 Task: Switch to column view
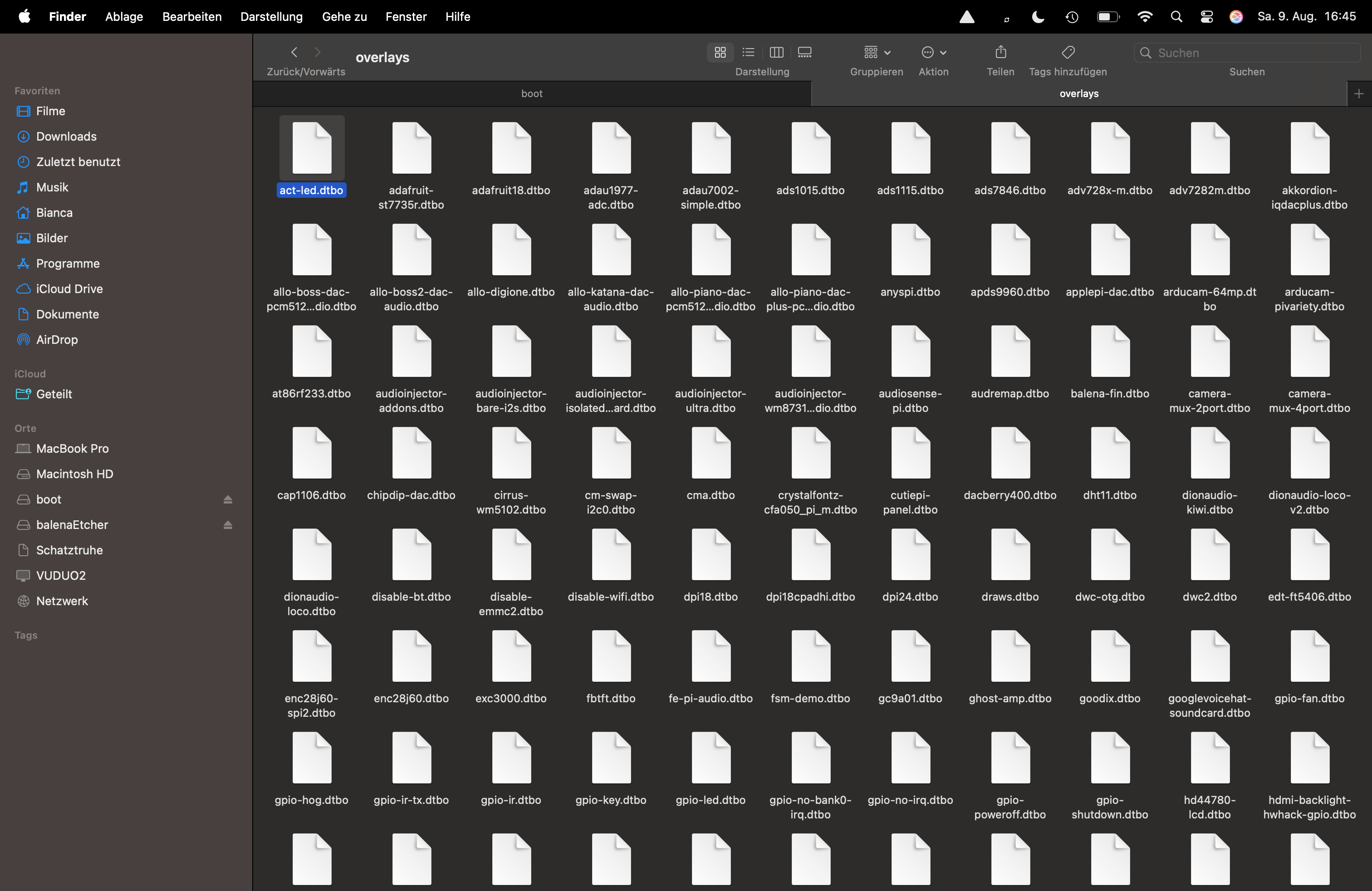776,53
